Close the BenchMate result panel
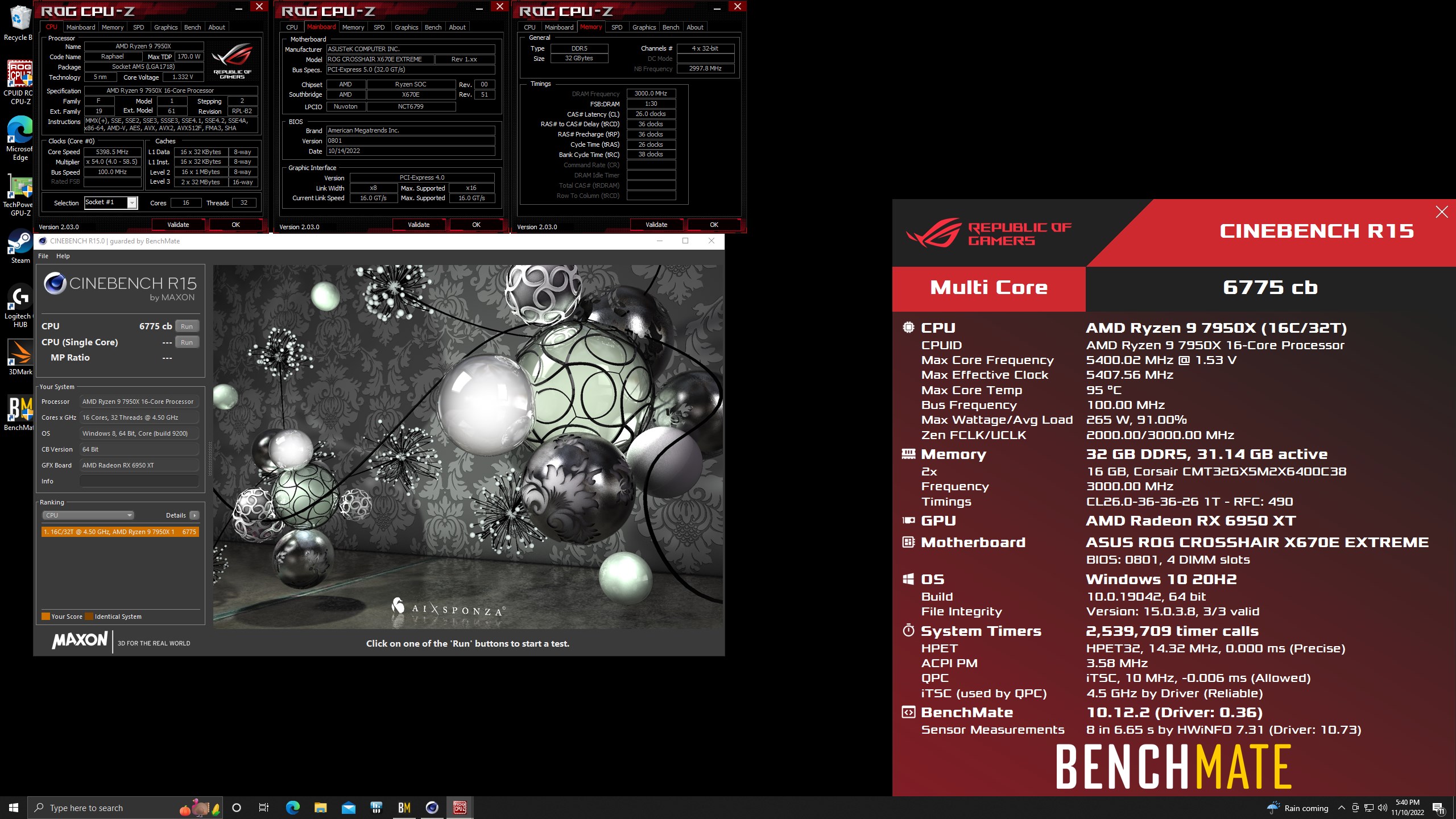This screenshot has width=1456, height=819. (1441, 212)
